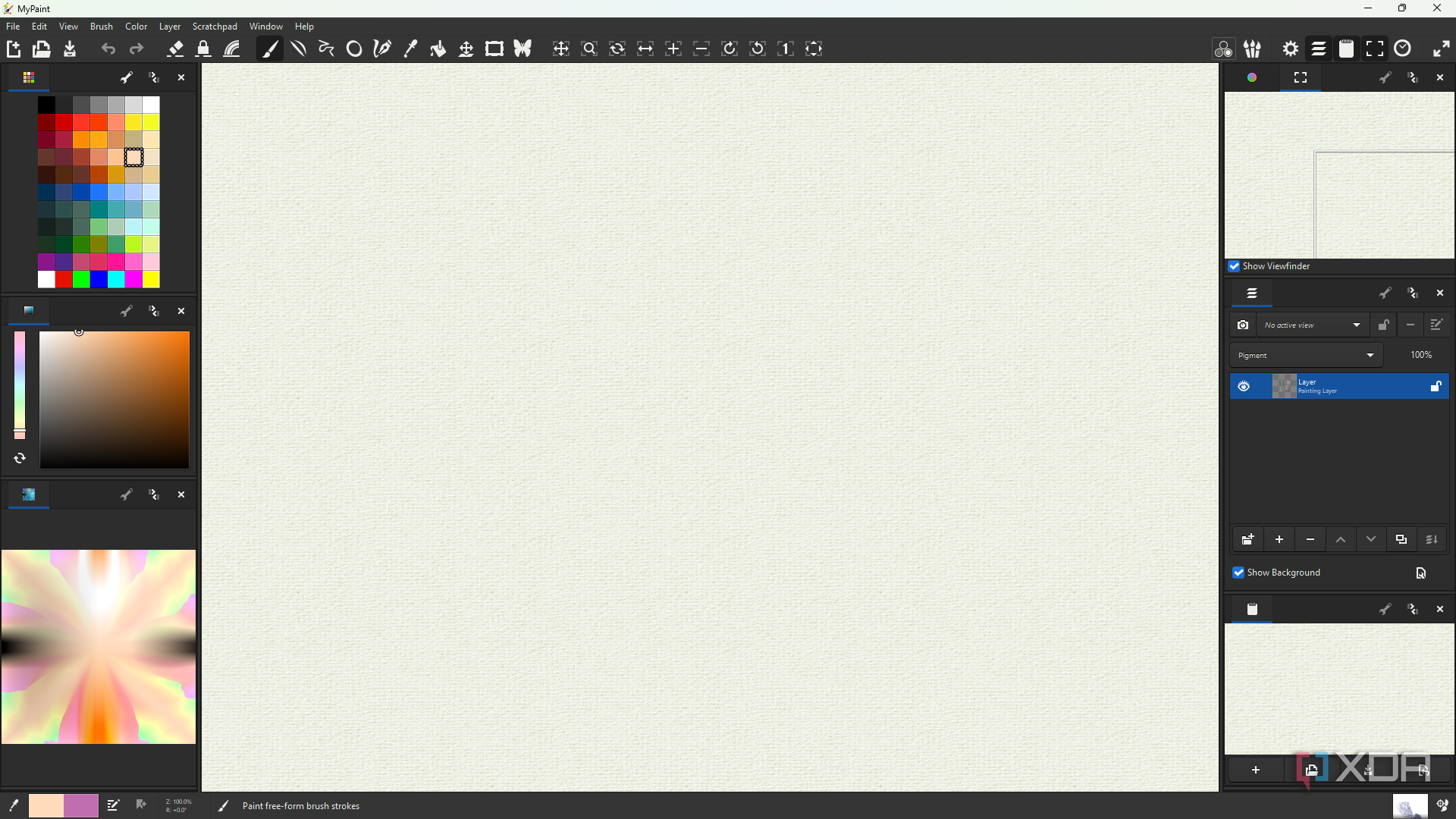Screen dimensions: 1456x819
Task: Toggle the Show Background checkbox
Action: (x=1238, y=573)
